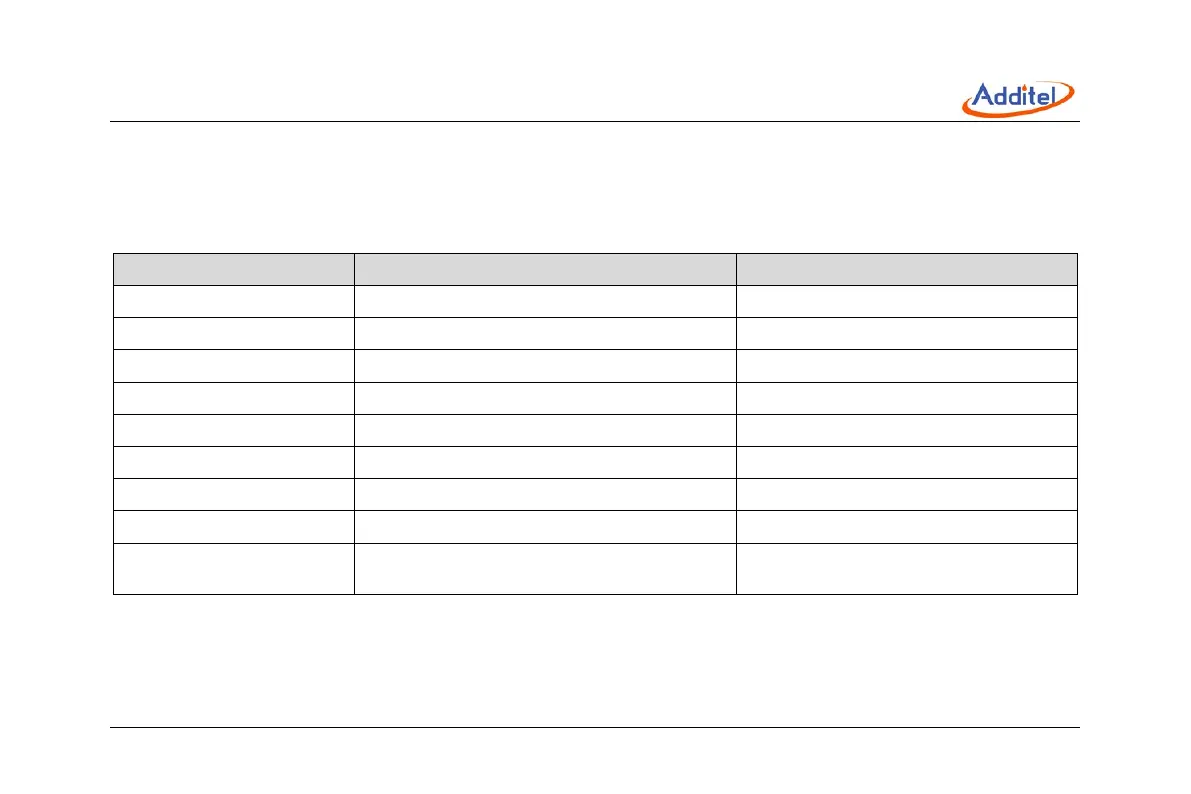Click the gray header cell of the first column

click(x=233, y=269)
